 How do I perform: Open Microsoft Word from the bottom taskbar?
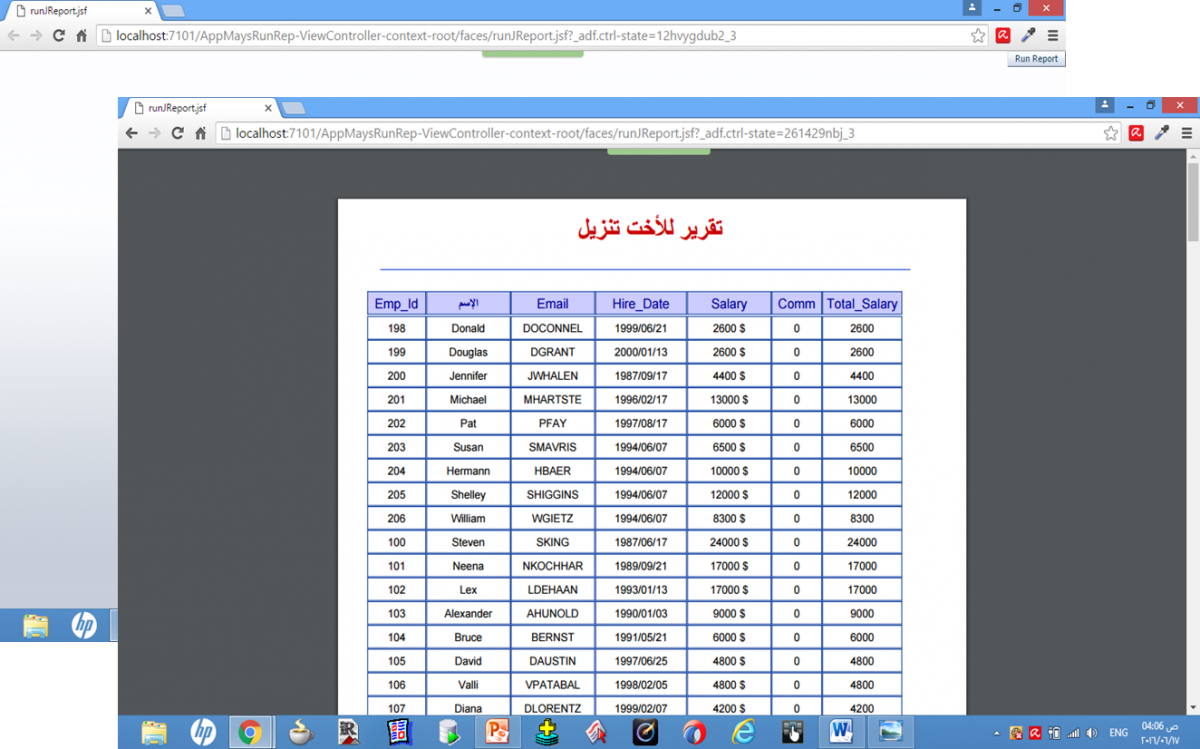pyautogui.click(x=841, y=732)
